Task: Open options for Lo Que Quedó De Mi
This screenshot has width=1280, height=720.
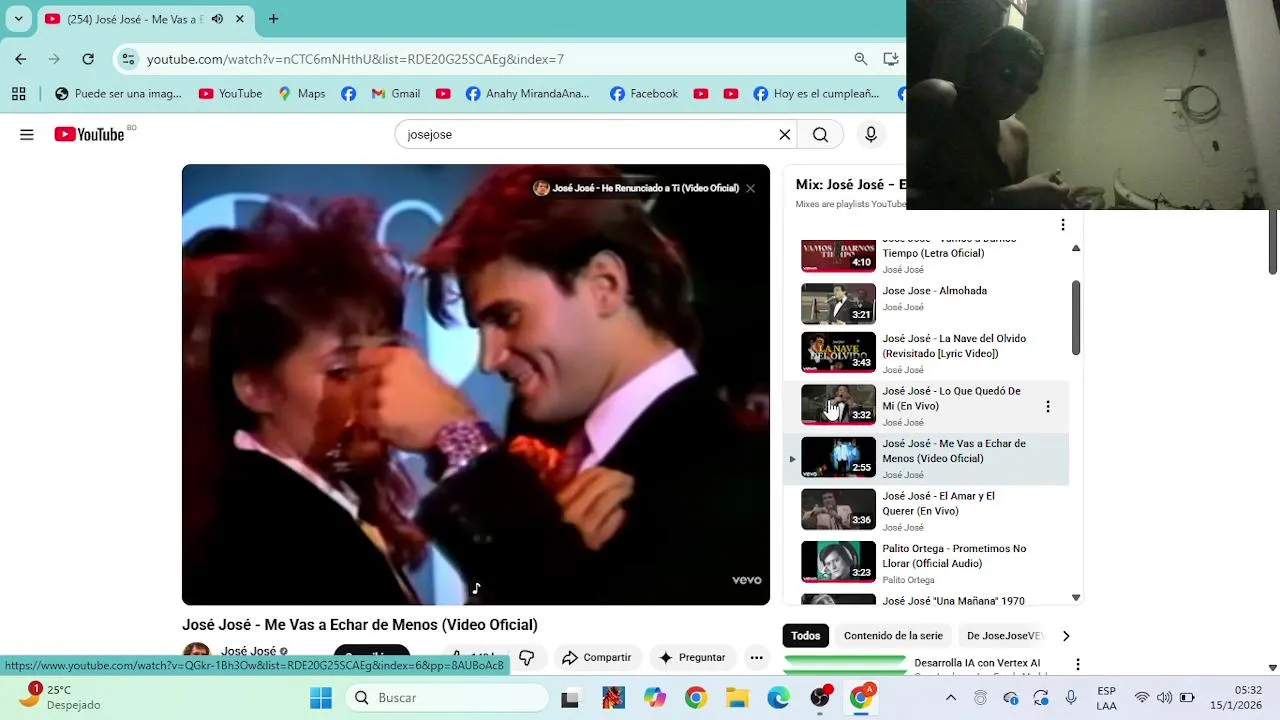Action: (x=1048, y=407)
